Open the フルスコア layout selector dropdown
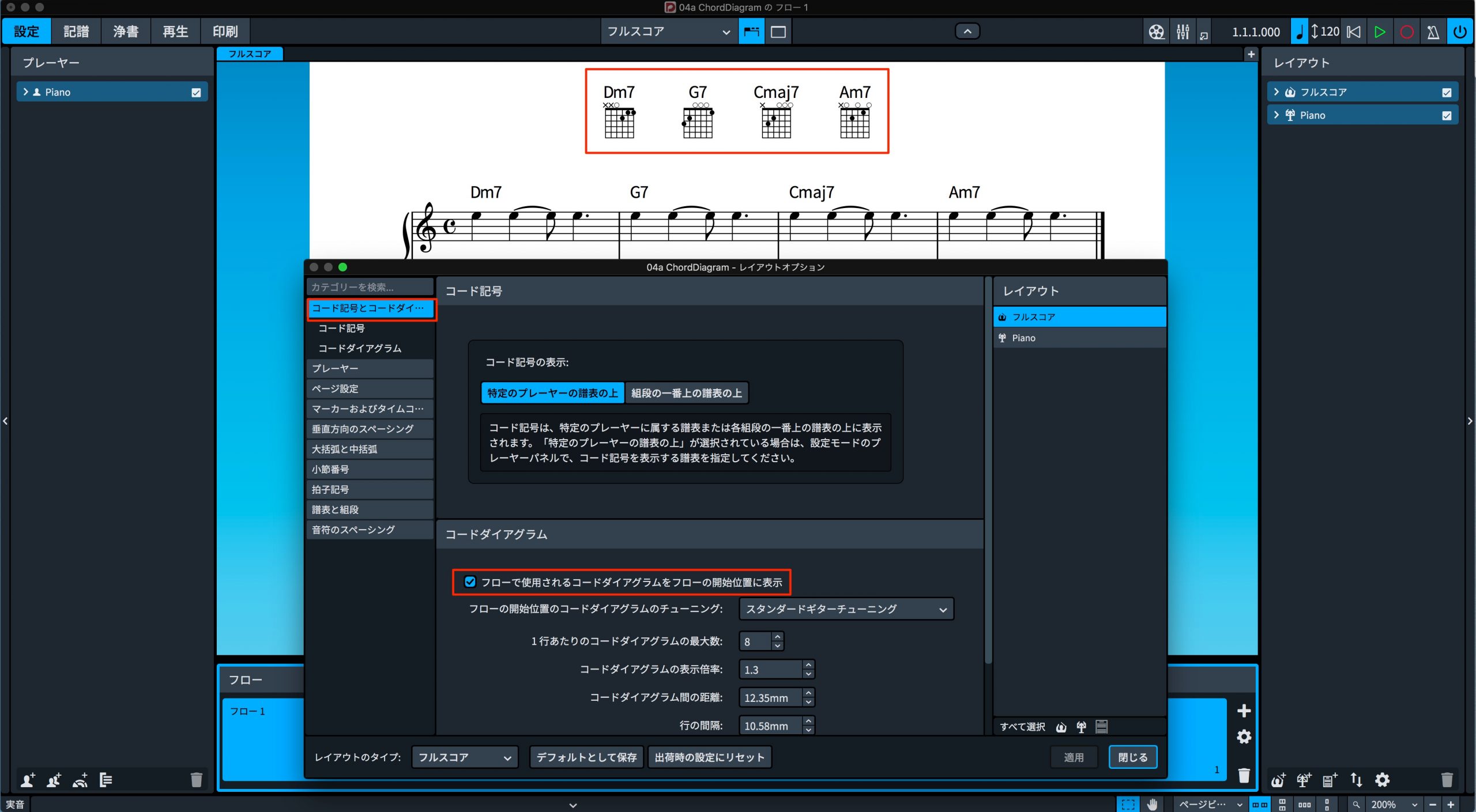Viewport: 1476px width, 812px height. (668, 32)
